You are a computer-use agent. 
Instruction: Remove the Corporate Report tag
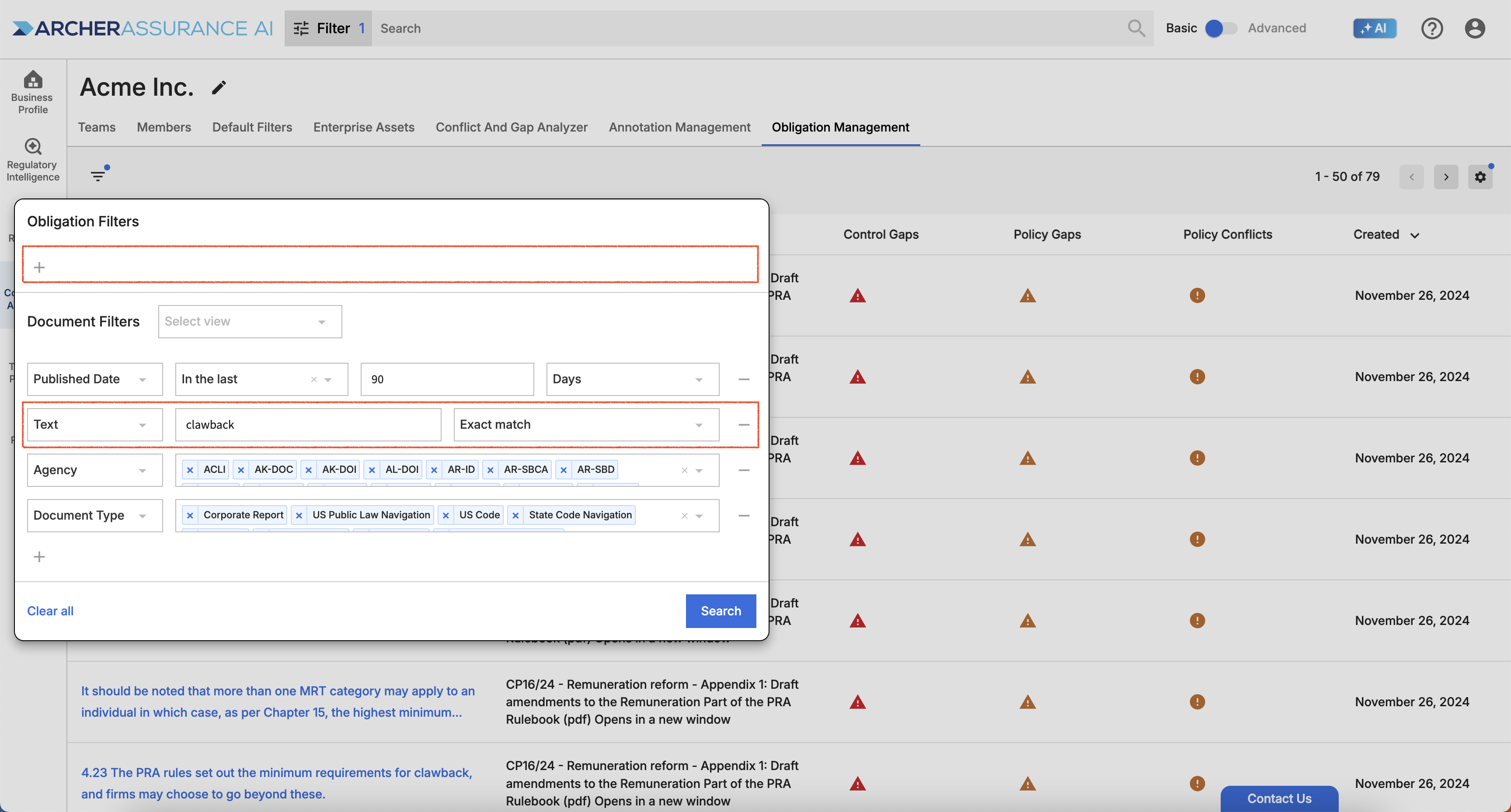coord(190,515)
